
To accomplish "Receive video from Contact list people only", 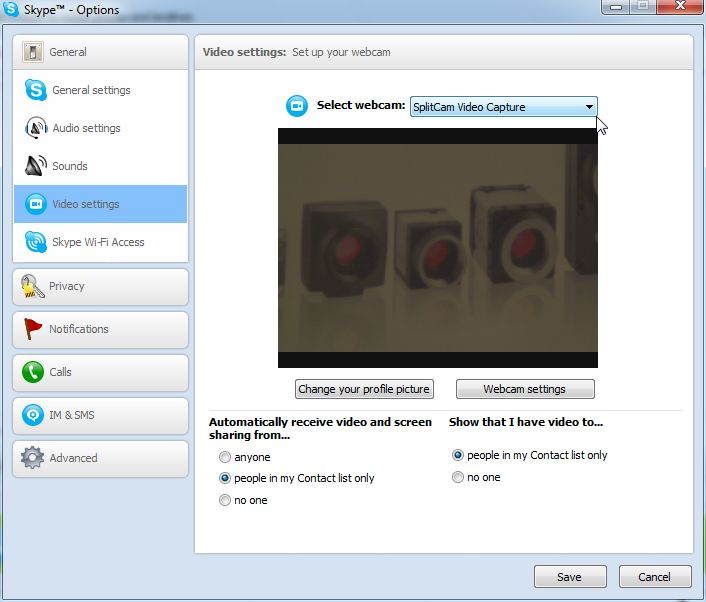I will click(225, 478).
